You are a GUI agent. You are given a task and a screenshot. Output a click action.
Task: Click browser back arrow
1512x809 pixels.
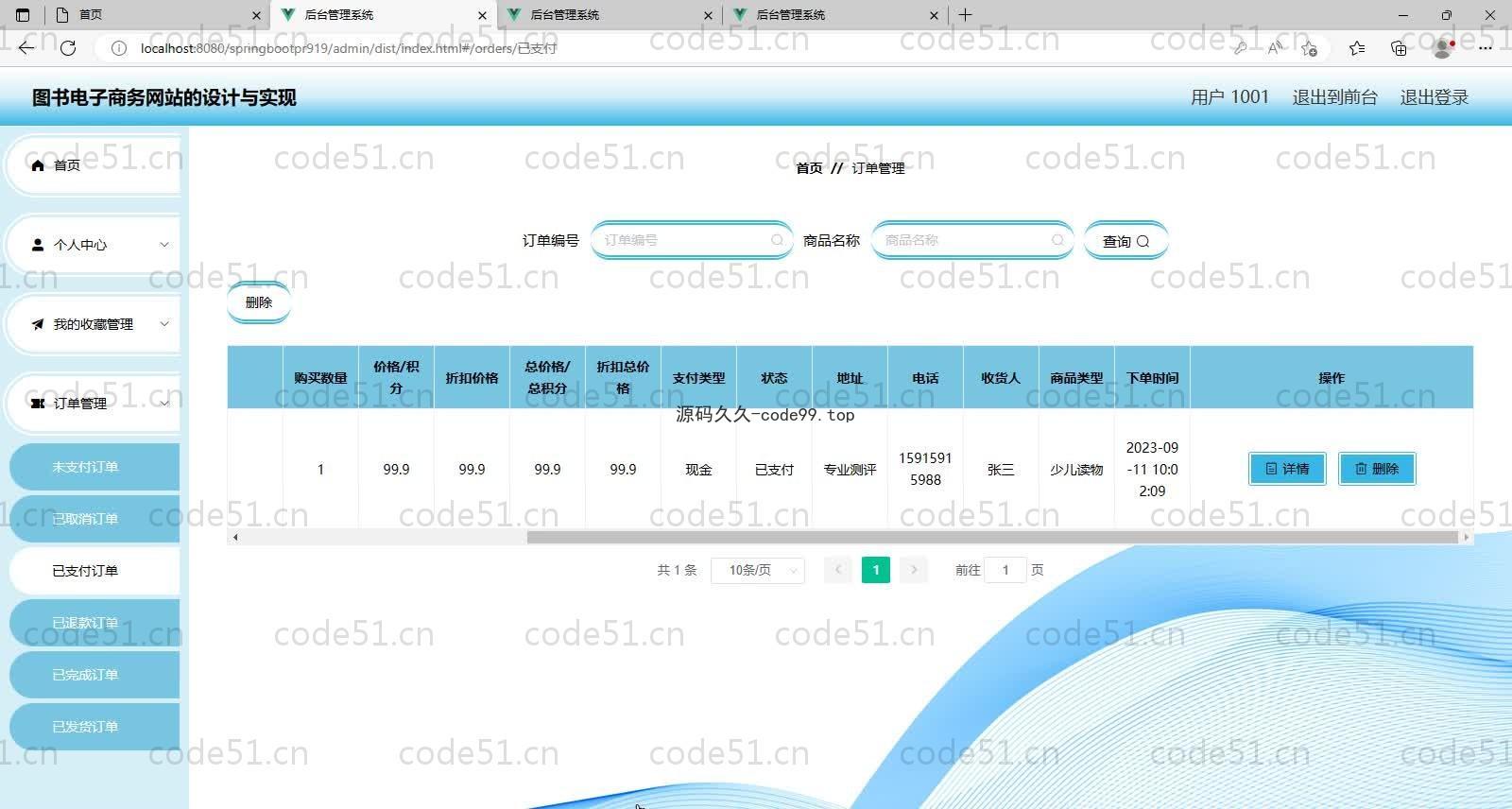coord(26,48)
